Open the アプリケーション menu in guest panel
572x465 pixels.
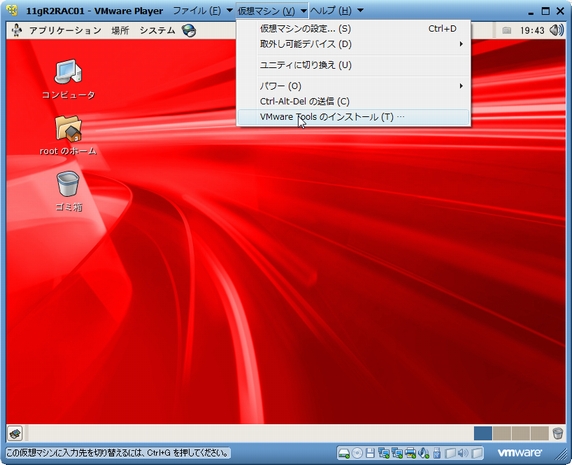tap(65, 31)
